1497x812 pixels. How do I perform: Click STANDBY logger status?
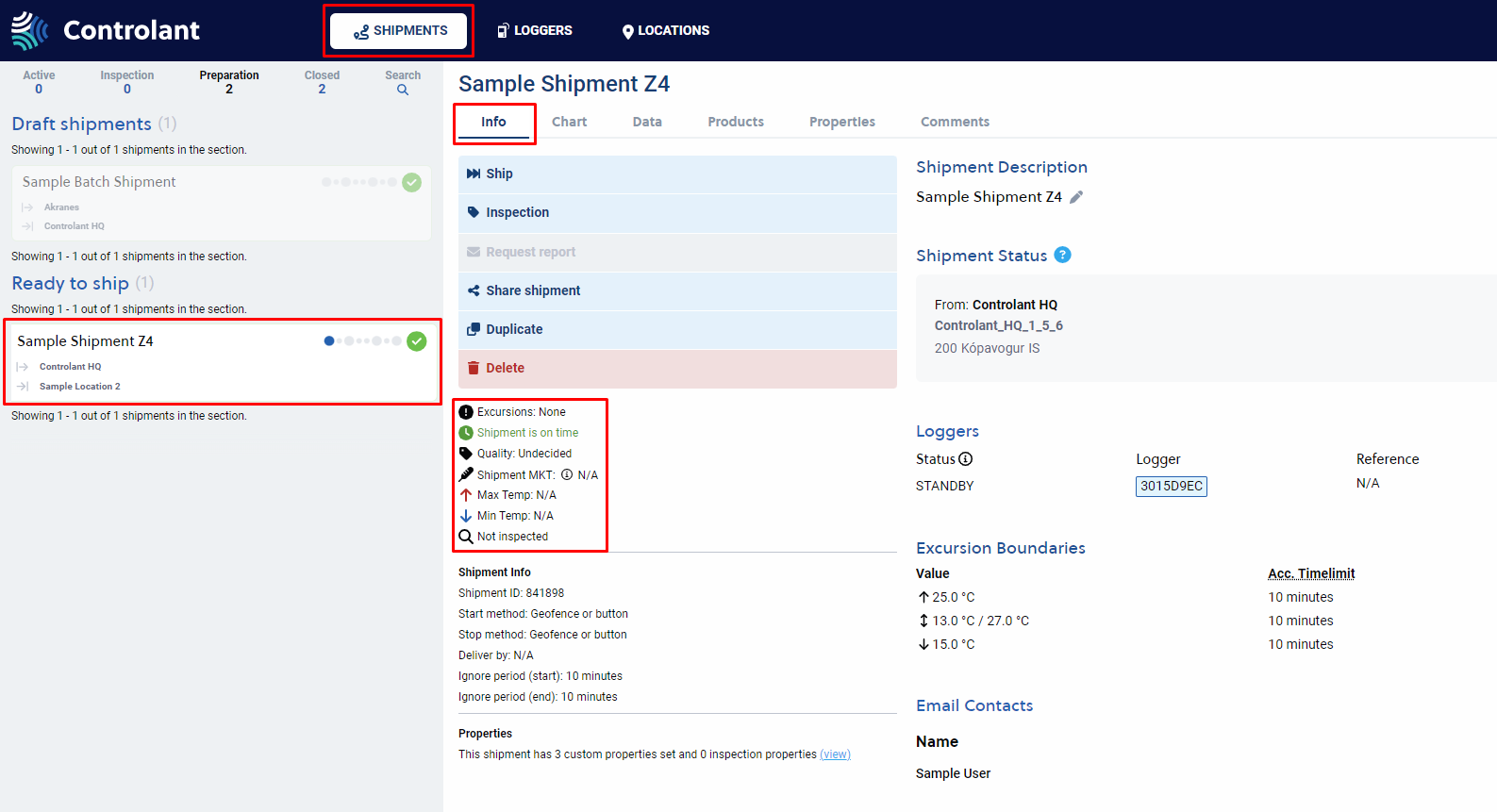(x=944, y=486)
